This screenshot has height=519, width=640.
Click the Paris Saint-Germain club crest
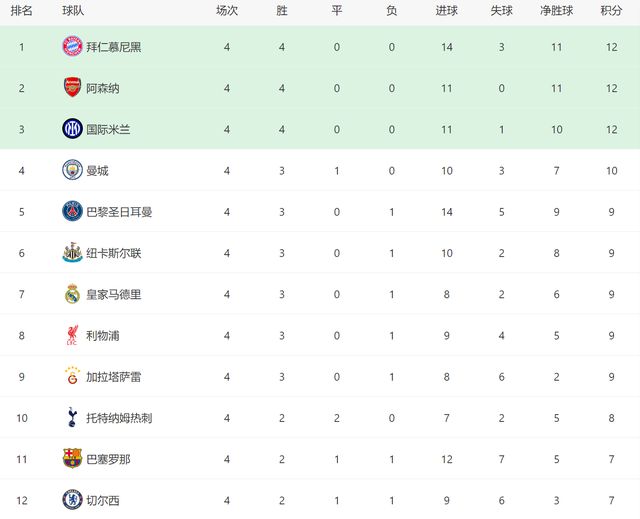[72, 212]
